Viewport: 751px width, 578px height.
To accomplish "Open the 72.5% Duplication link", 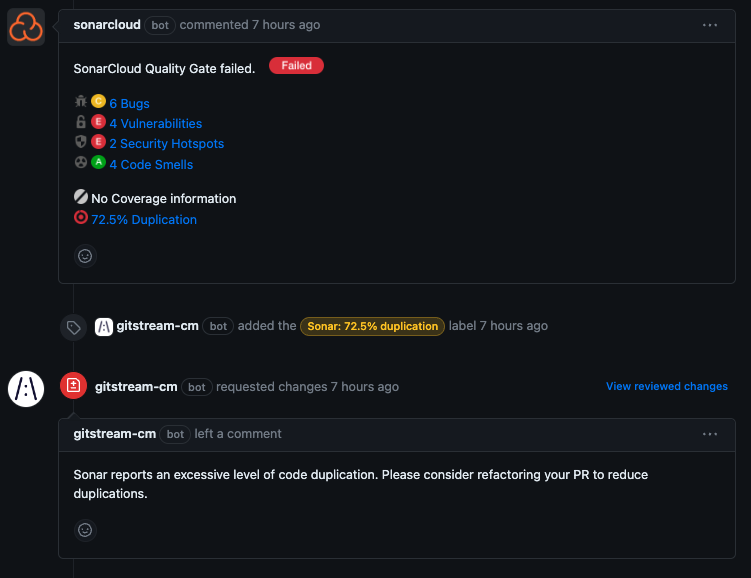I will pyautogui.click(x=144, y=220).
